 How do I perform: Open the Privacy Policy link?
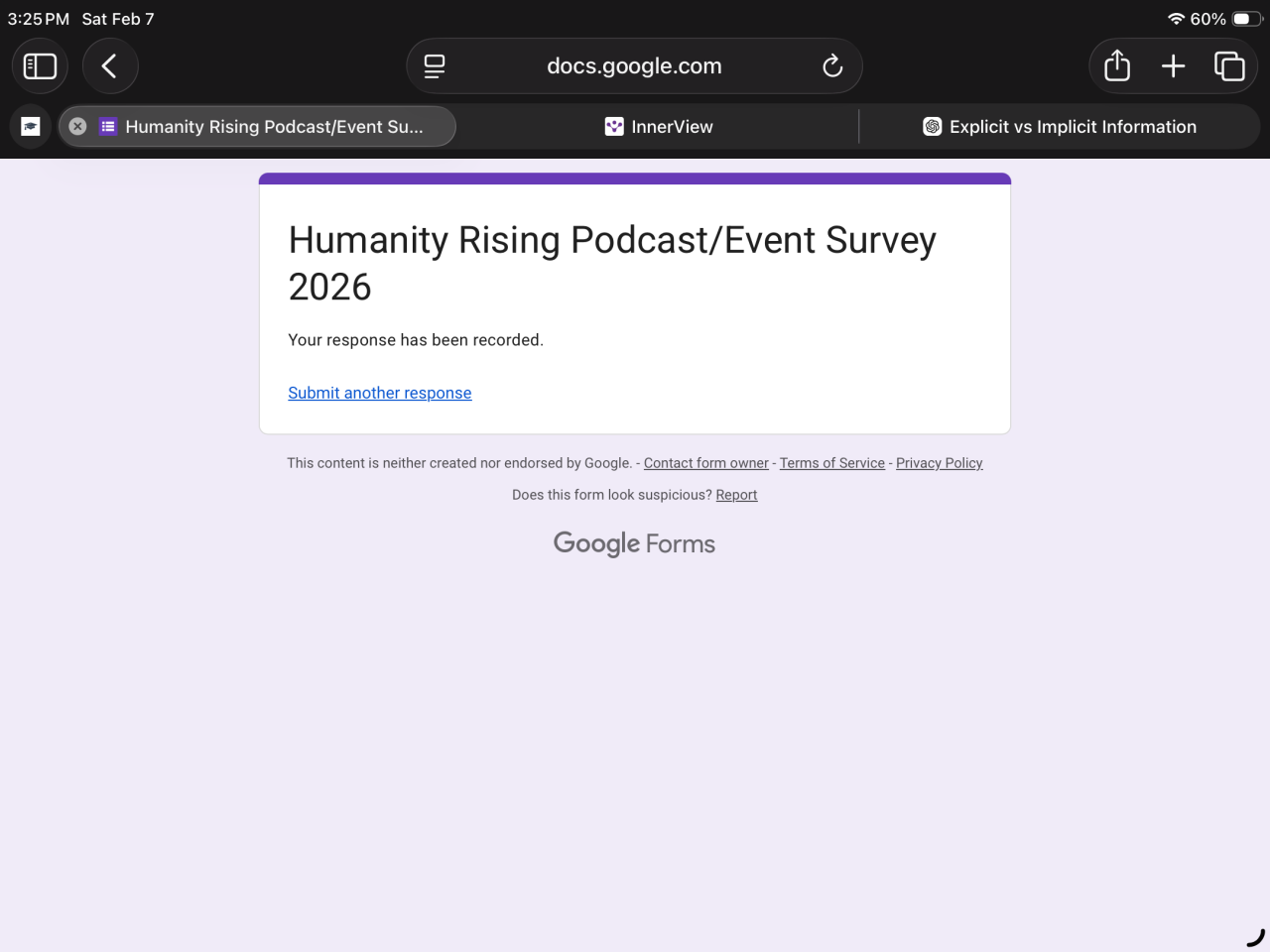(x=939, y=463)
